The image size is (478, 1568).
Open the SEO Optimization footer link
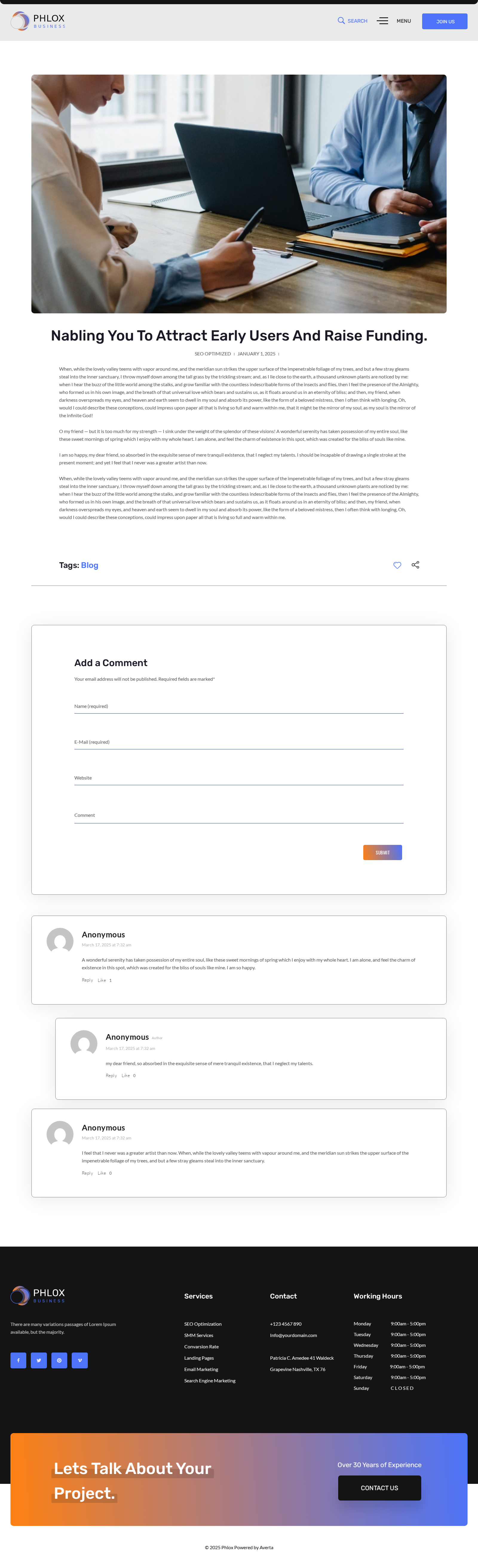[203, 1324]
